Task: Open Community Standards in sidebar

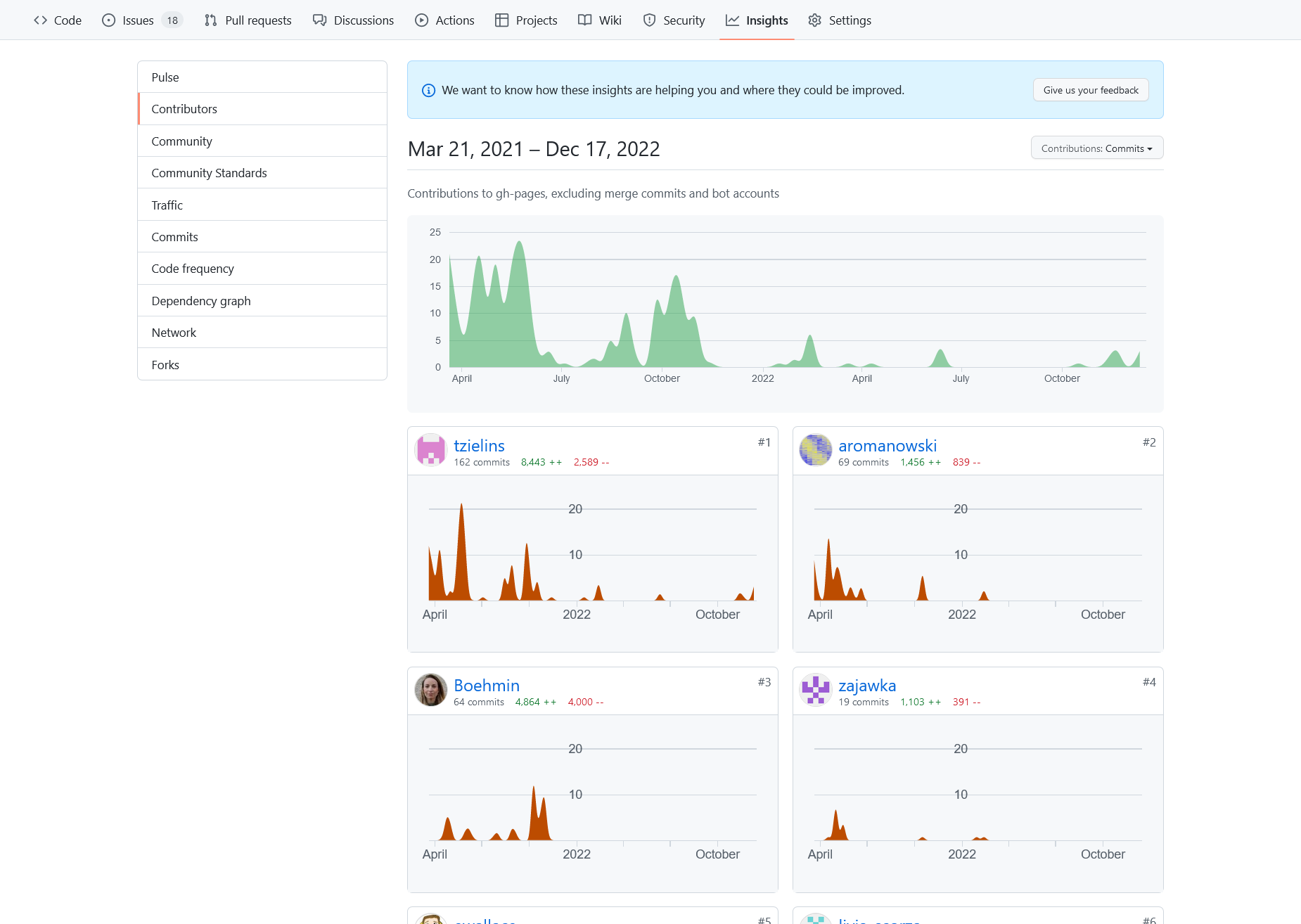Action: [x=262, y=173]
